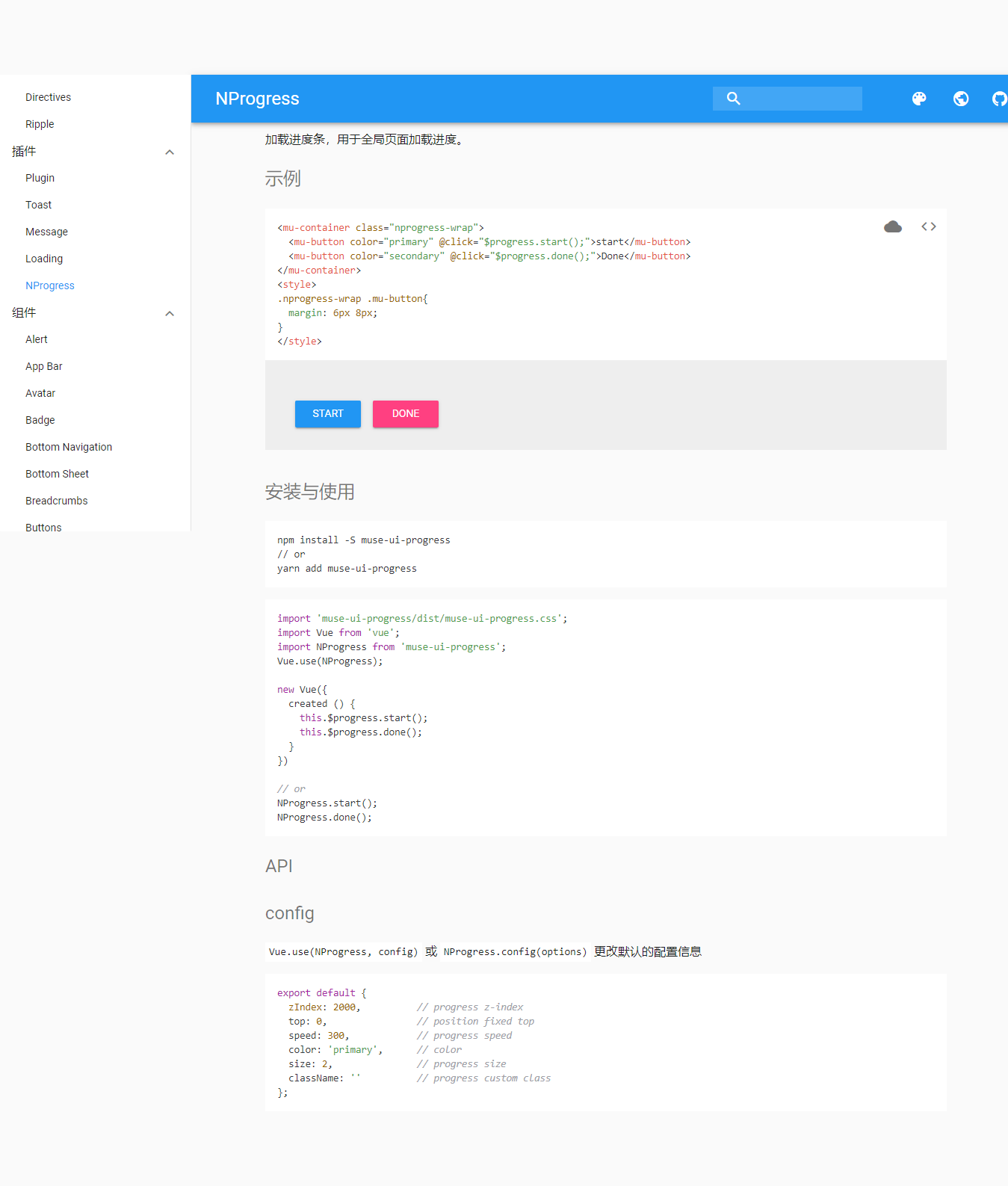Open the Alert component page
The image size is (1008, 1186).
37,339
